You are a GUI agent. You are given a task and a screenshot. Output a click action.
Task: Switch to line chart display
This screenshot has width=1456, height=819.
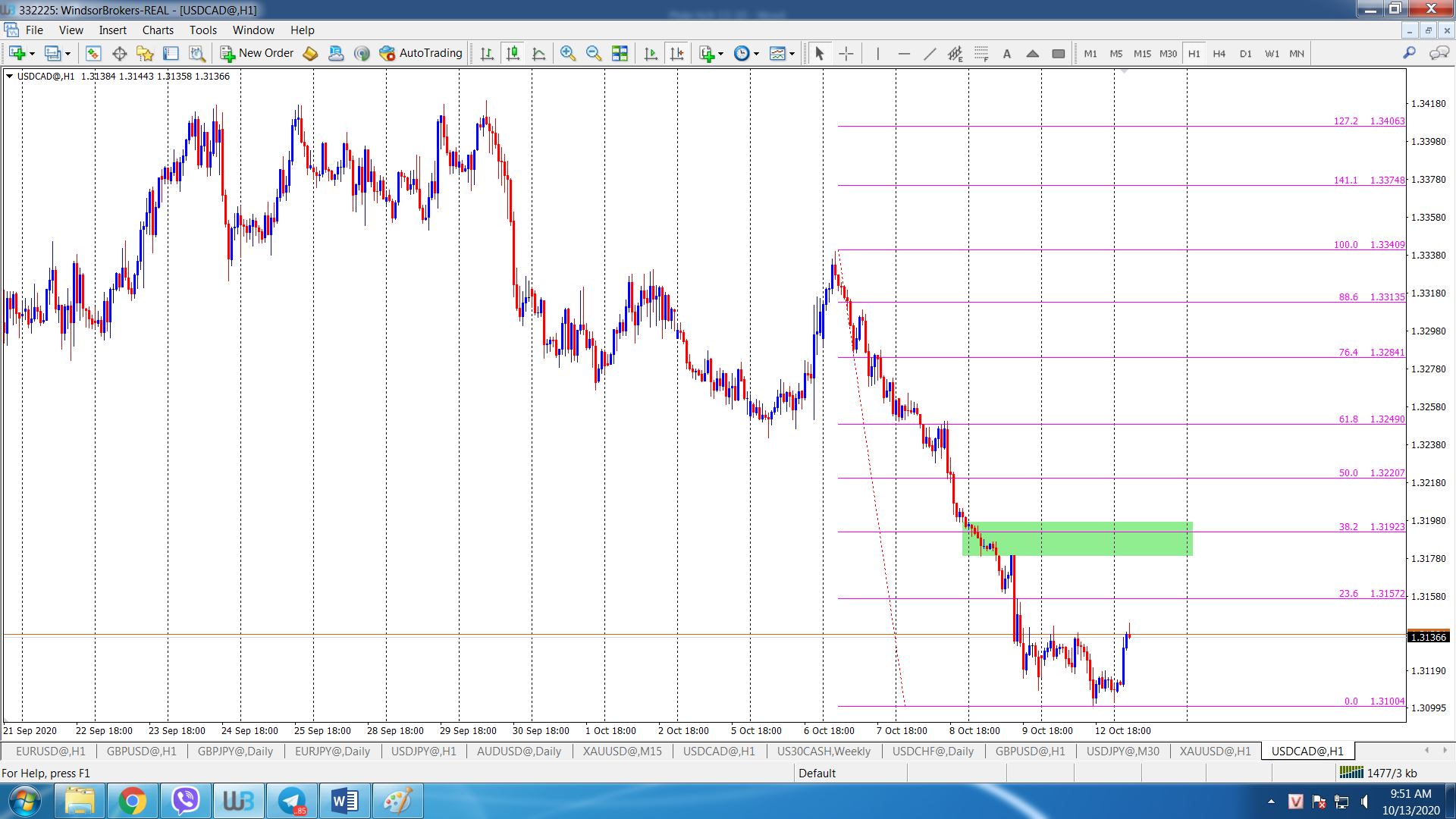pyautogui.click(x=539, y=53)
